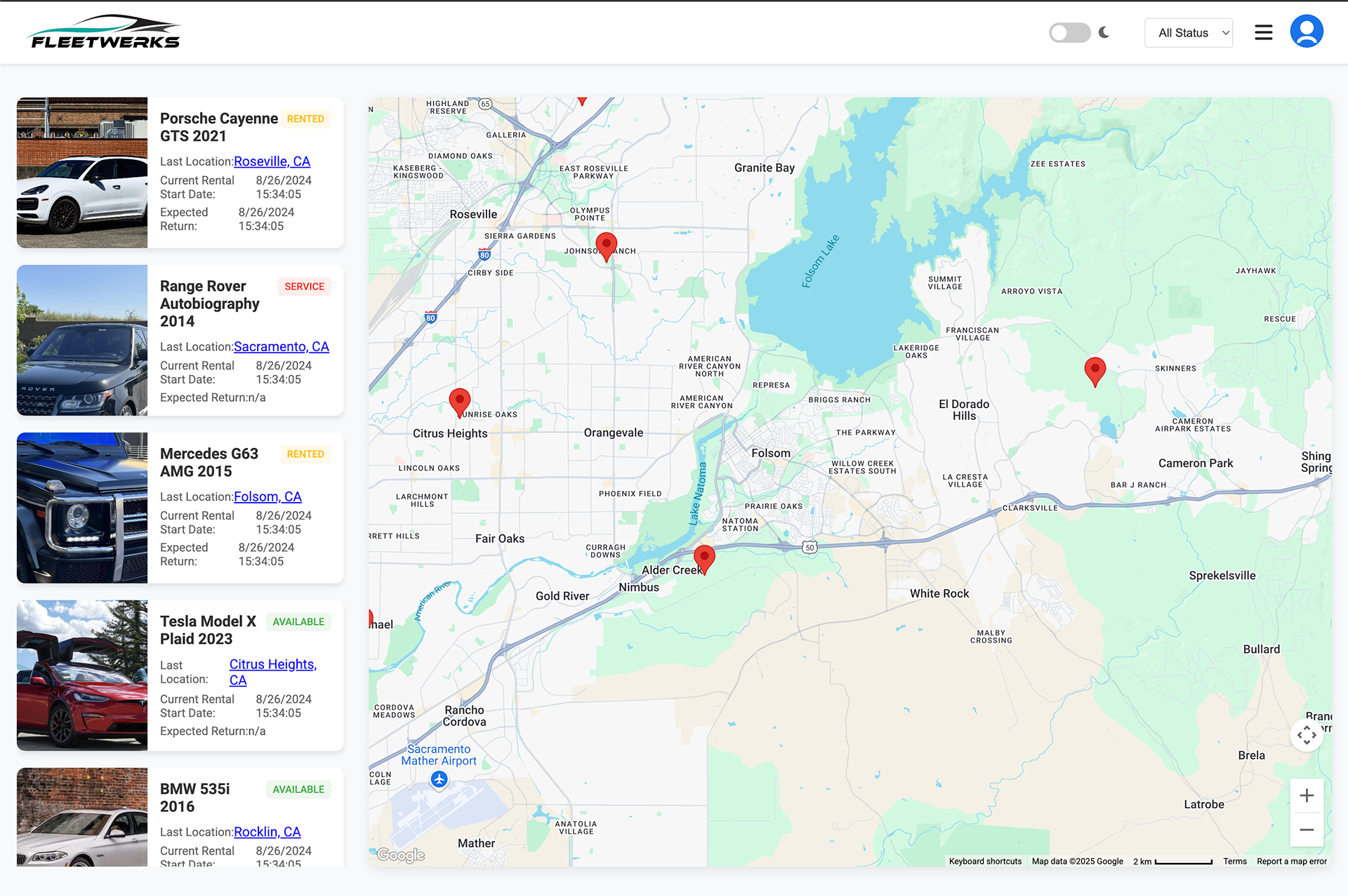Select the map pin near Johnson Ranch
Viewport: 1348px width, 896px height.
pyautogui.click(x=606, y=247)
